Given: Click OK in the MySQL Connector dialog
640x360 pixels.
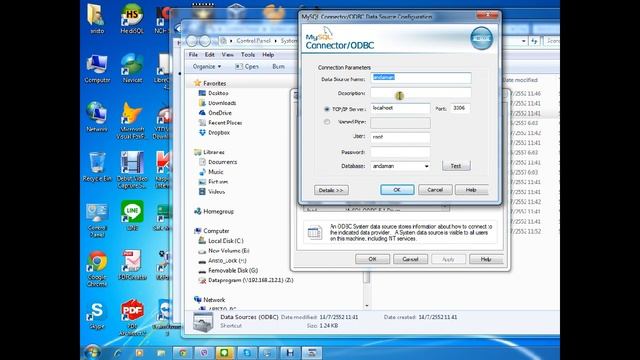Looking at the screenshot, I should pos(397,190).
